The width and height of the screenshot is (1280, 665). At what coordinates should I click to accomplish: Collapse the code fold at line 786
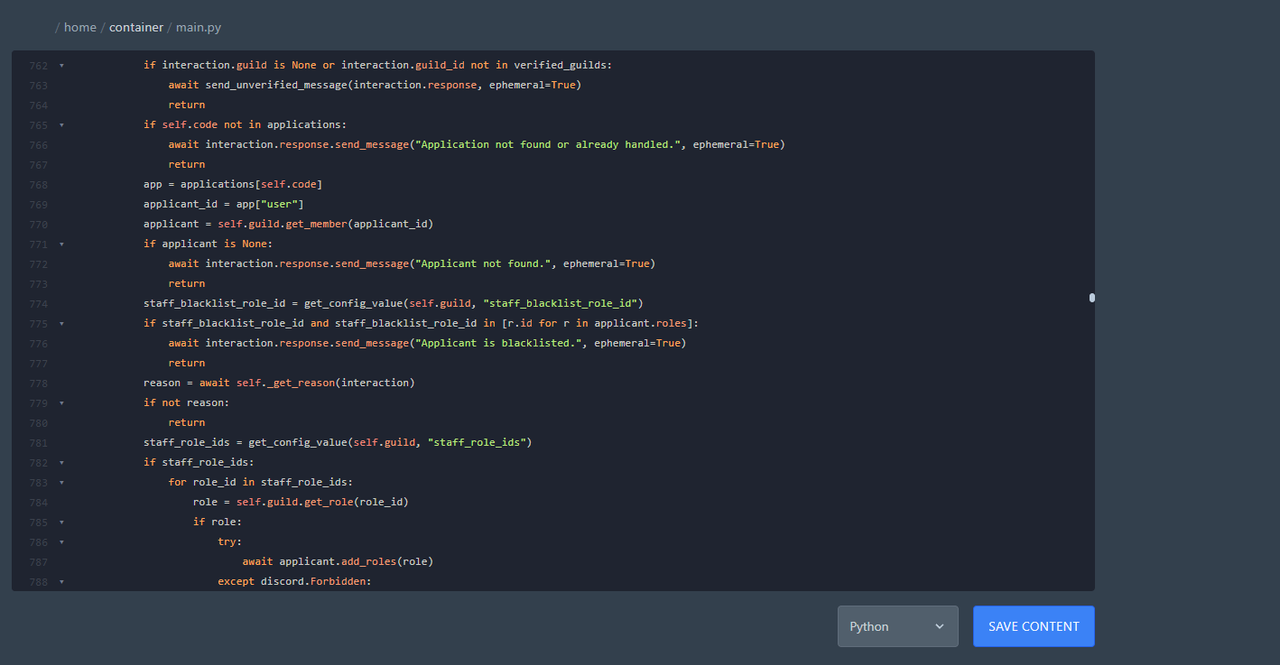coord(61,542)
